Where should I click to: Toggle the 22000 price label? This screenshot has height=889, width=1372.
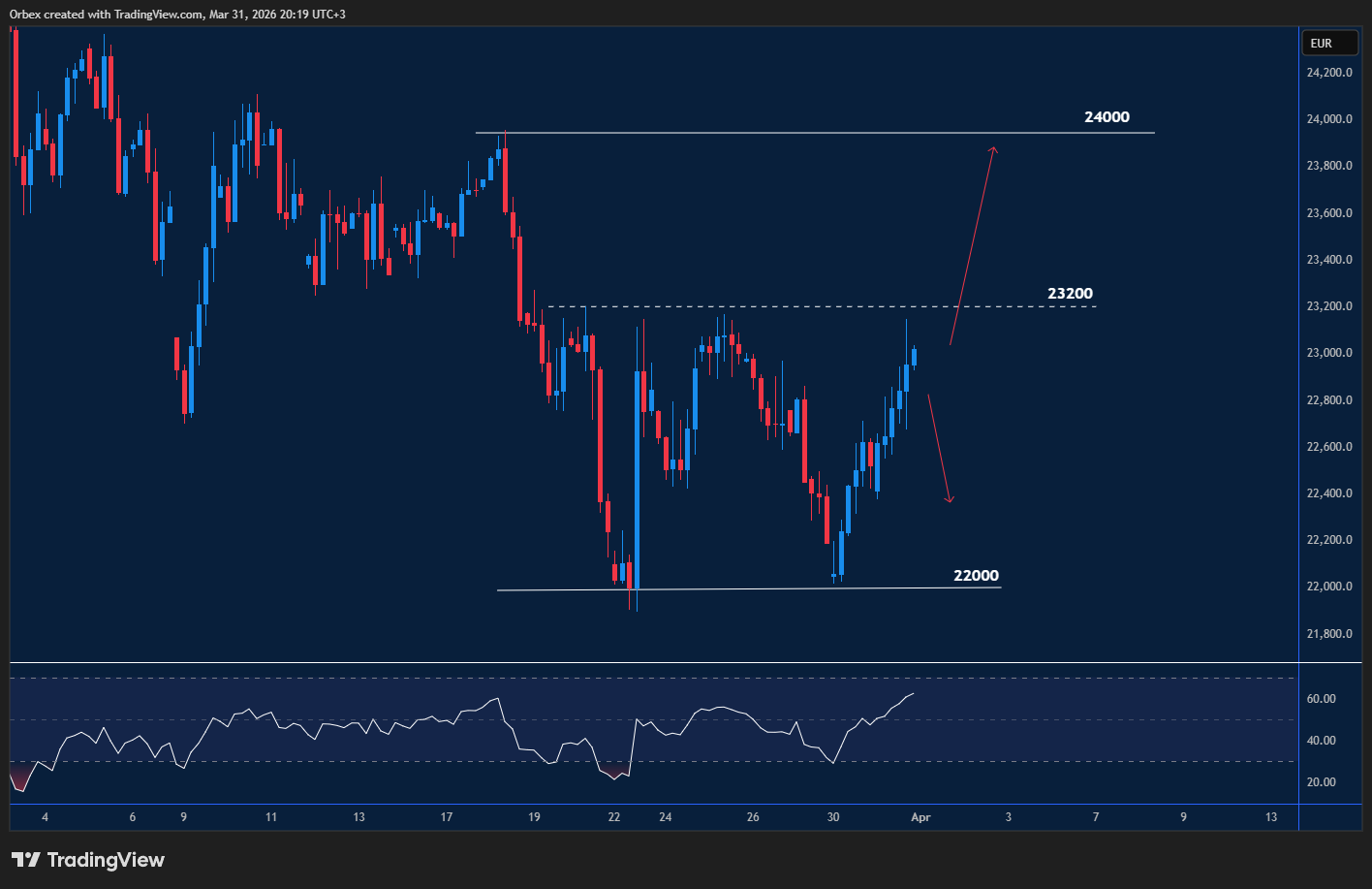coord(976,575)
